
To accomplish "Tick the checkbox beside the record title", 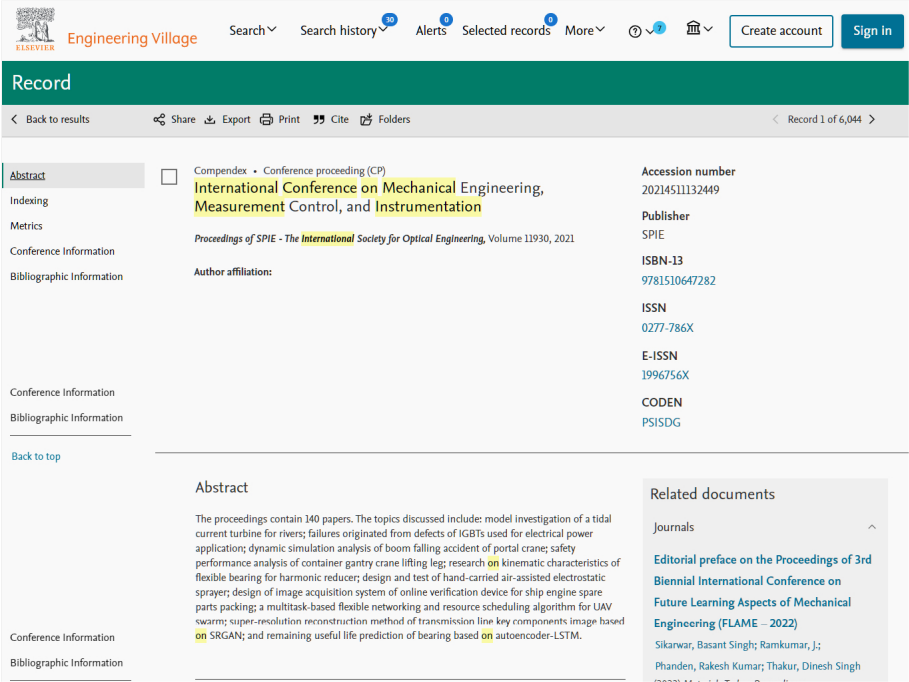I will coord(169,177).
